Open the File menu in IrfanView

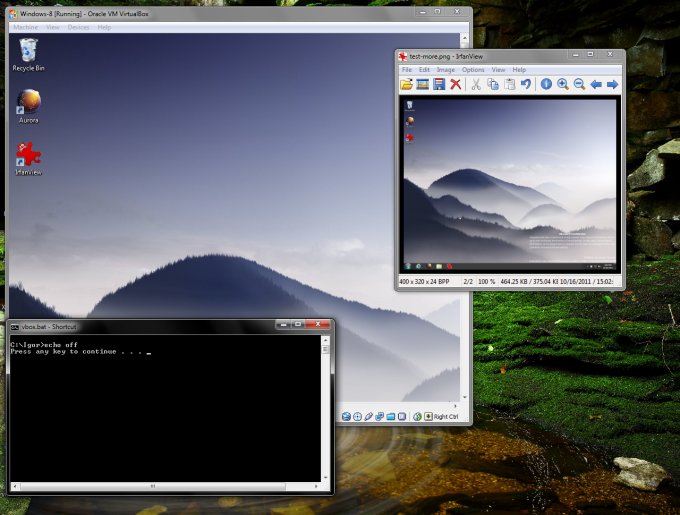(407, 70)
